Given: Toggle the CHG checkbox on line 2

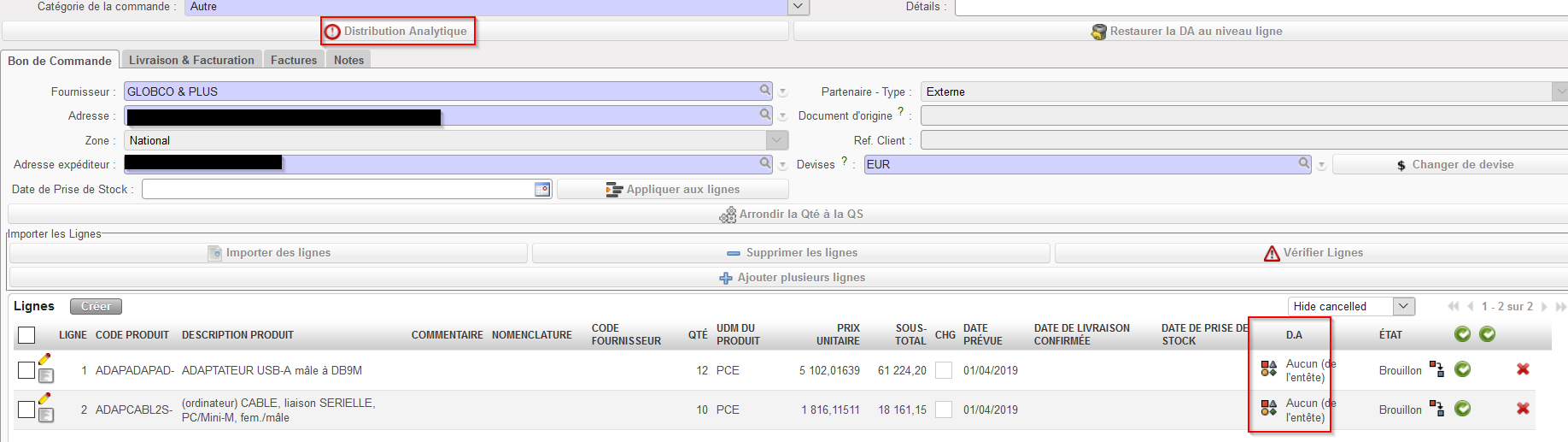Looking at the screenshot, I should coord(944,410).
